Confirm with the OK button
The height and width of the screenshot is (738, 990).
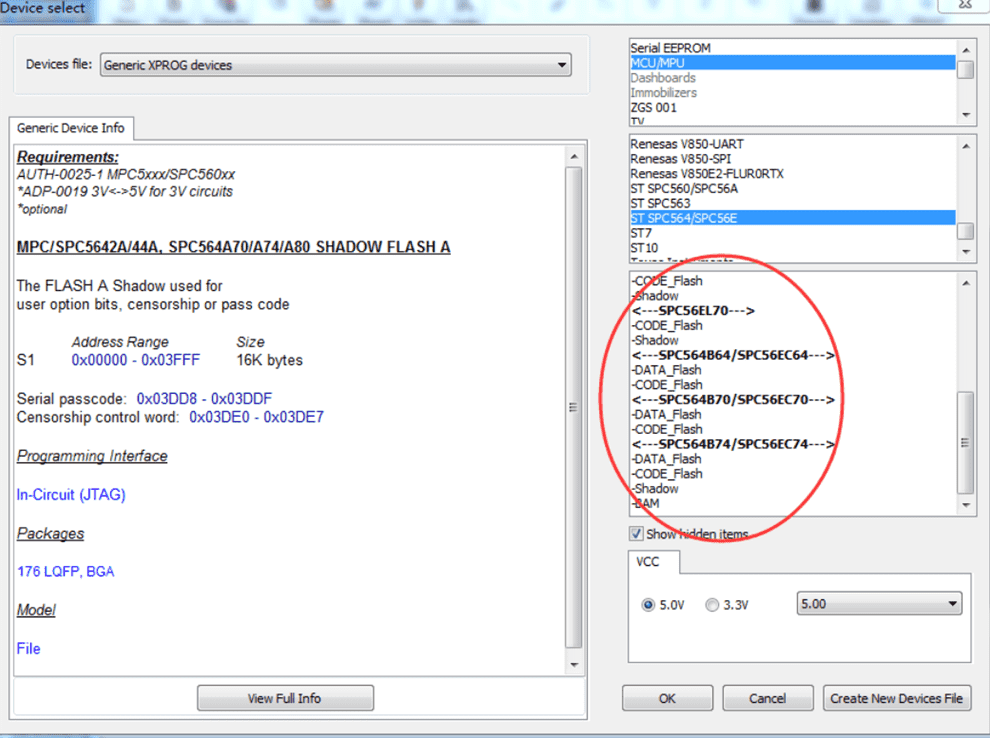[x=667, y=698]
